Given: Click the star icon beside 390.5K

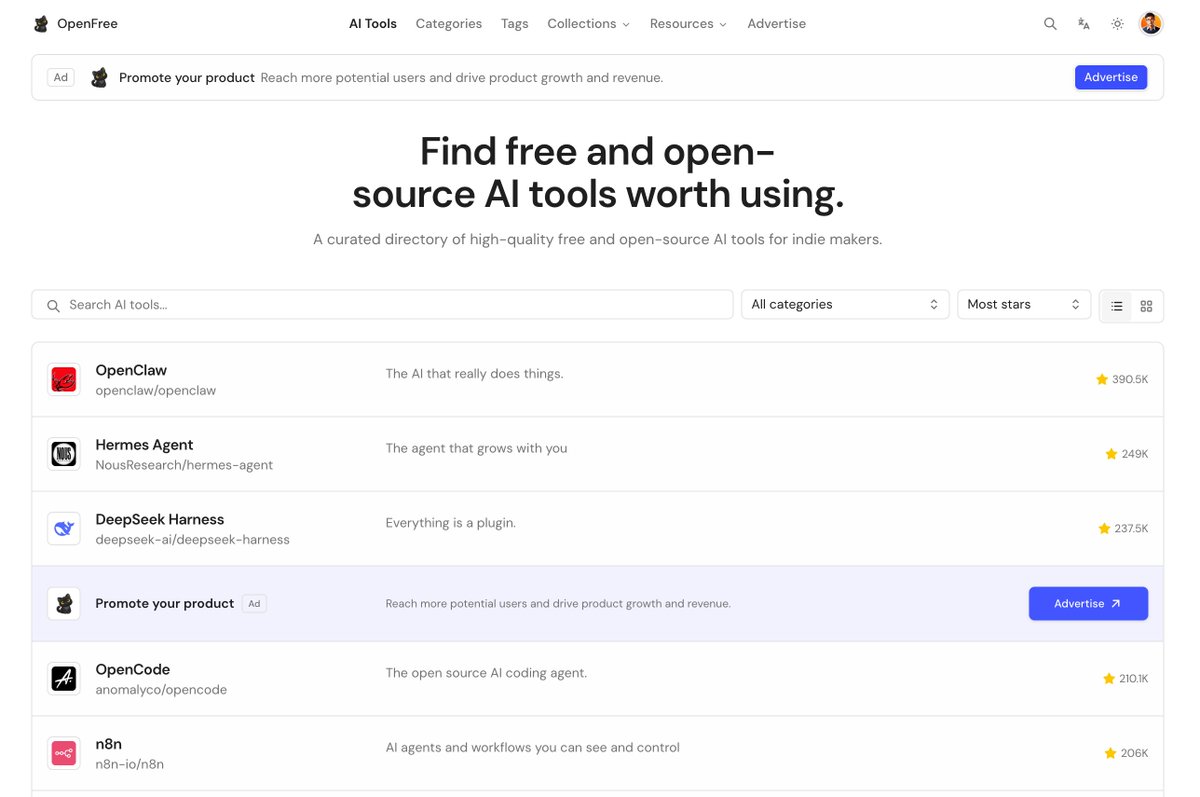Looking at the screenshot, I should 1102,380.
